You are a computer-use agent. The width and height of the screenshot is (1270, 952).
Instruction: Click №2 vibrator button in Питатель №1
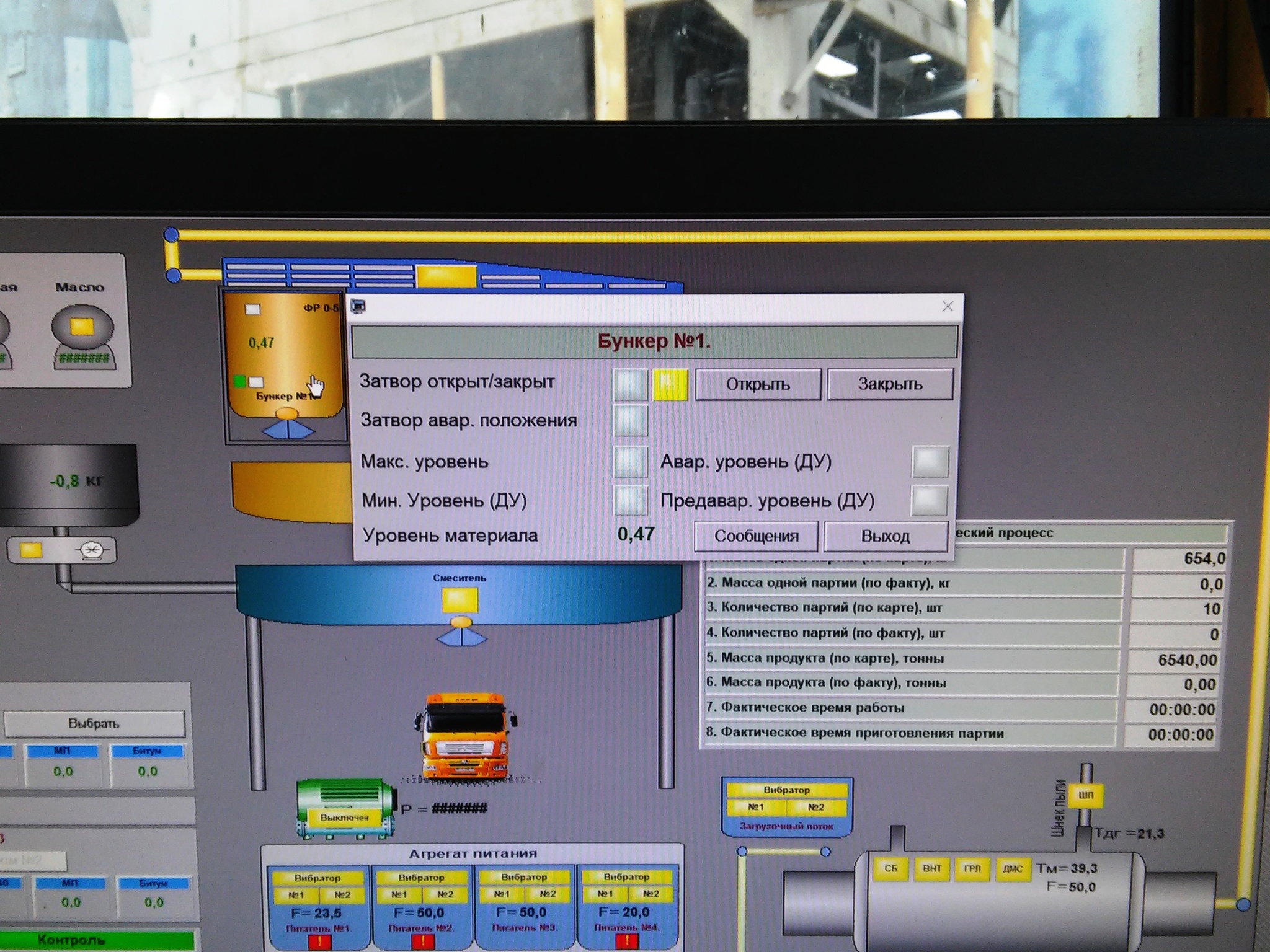[342, 895]
